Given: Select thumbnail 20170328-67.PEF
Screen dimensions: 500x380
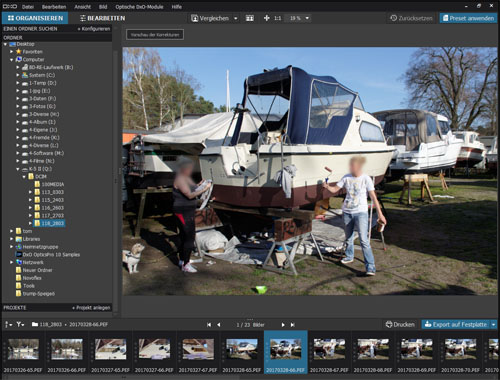Looking at the screenshot, I should (329, 353).
